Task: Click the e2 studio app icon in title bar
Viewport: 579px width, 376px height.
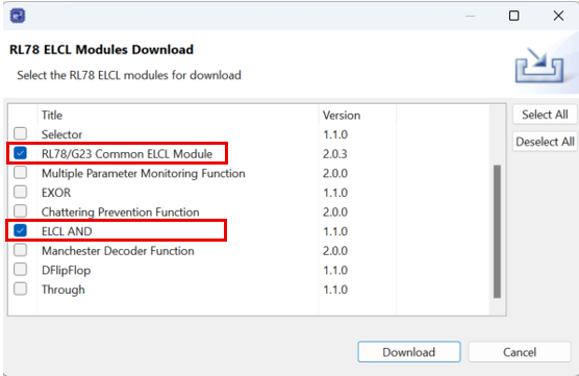Action: pyautogui.click(x=17, y=16)
